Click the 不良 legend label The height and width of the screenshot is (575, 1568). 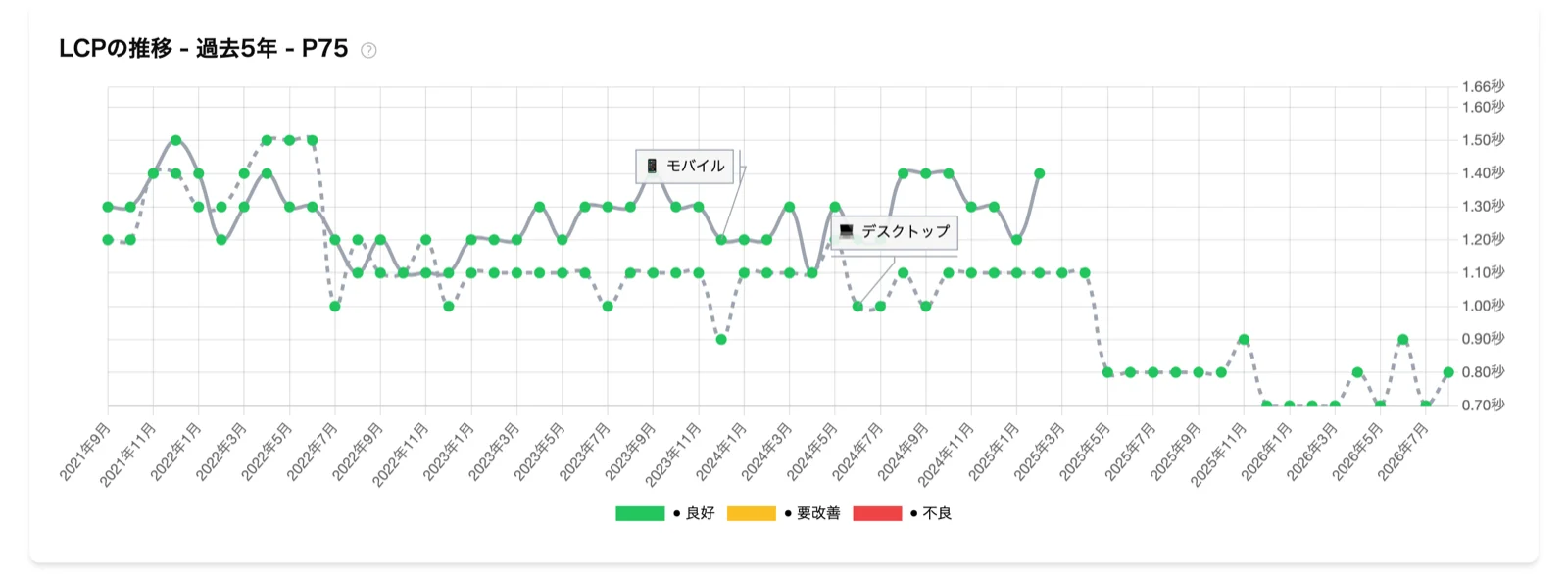tap(937, 513)
